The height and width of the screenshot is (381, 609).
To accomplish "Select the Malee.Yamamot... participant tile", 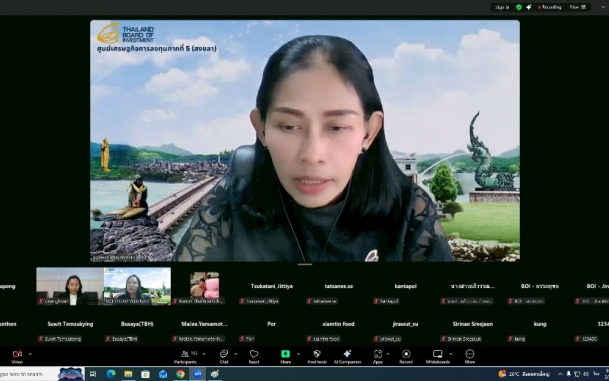I will pos(204,324).
